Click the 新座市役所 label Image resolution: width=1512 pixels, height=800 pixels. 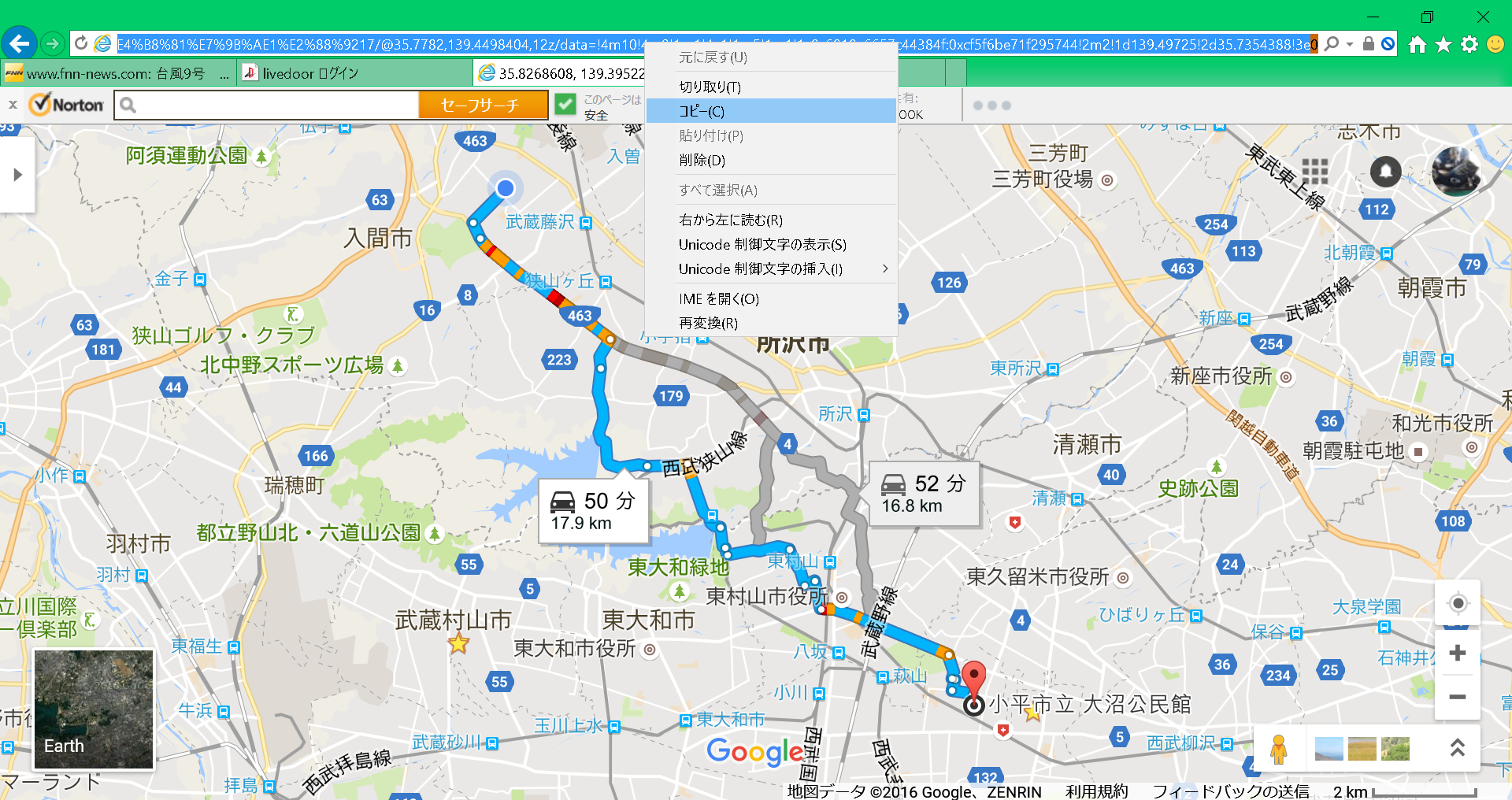click(x=1221, y=376)
